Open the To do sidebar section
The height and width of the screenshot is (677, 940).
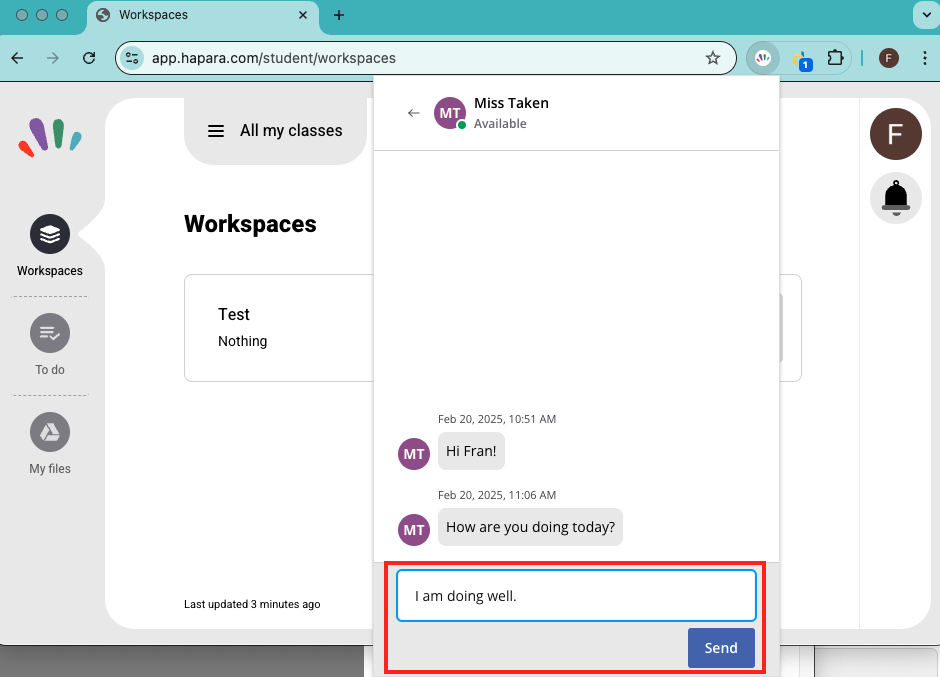[x=50, y=345]
